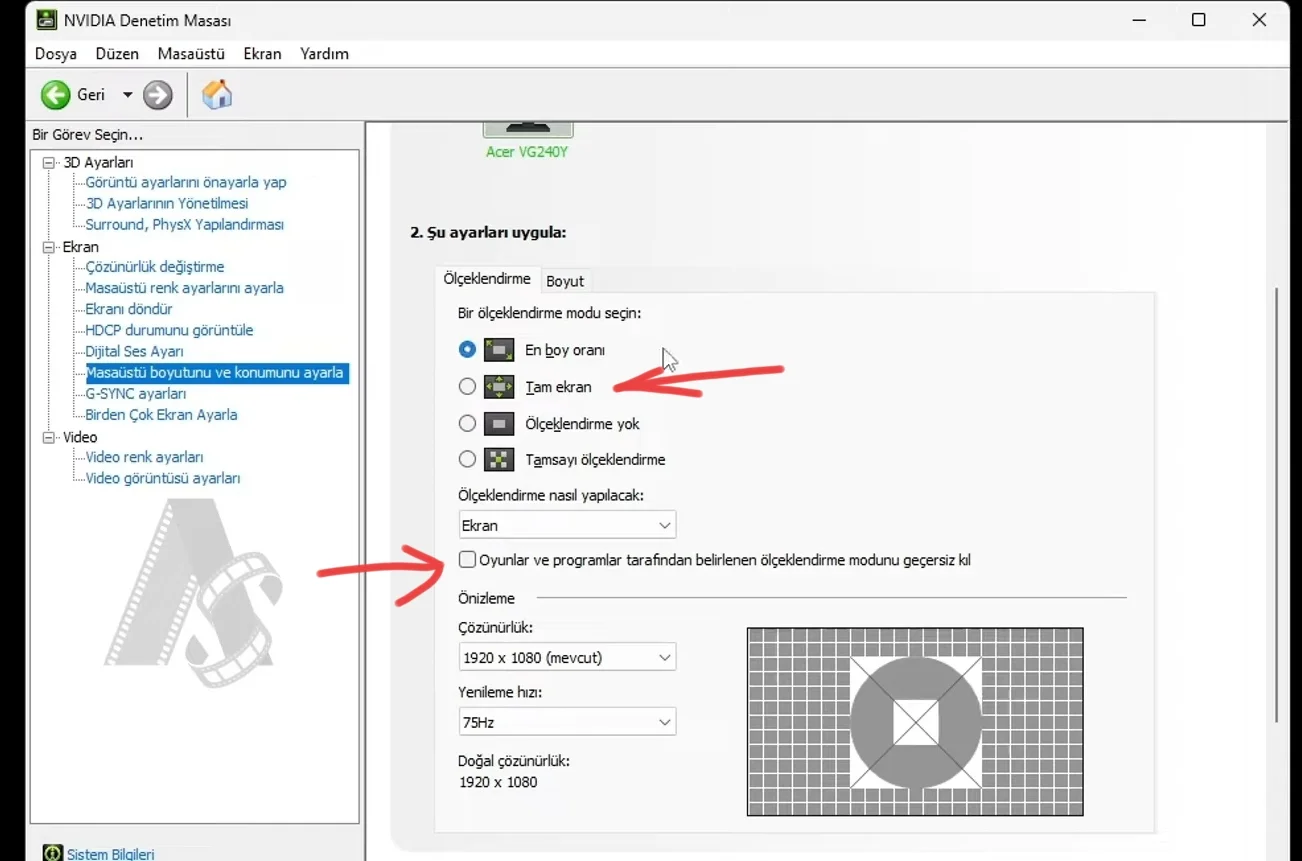Click the NVIDIA logo in title bar
This screenshot has width=1302, height=861.
[x=46, y=20]
